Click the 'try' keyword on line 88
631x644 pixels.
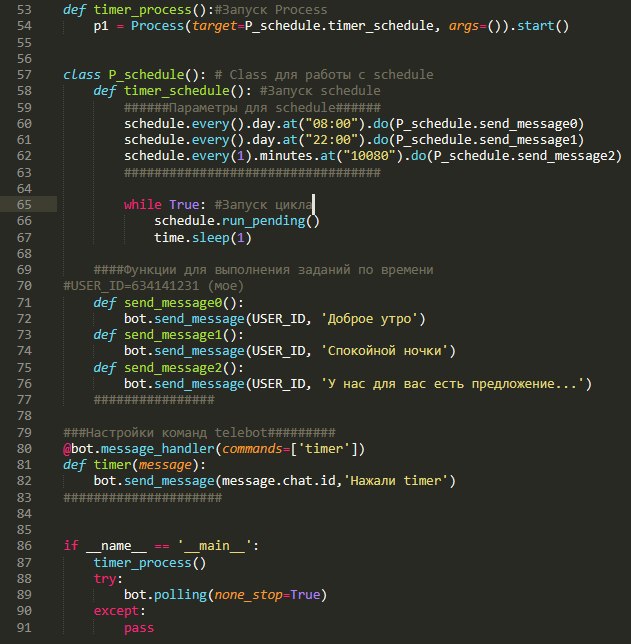click(x=105, y=579)
